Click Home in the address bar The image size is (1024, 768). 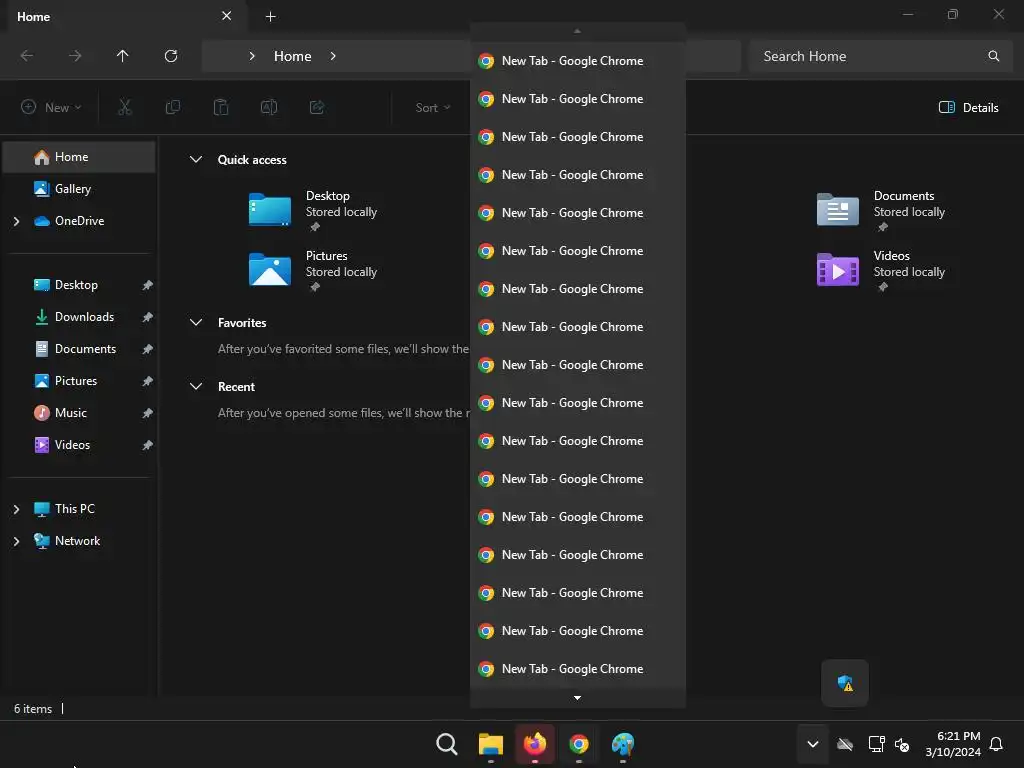293,56
